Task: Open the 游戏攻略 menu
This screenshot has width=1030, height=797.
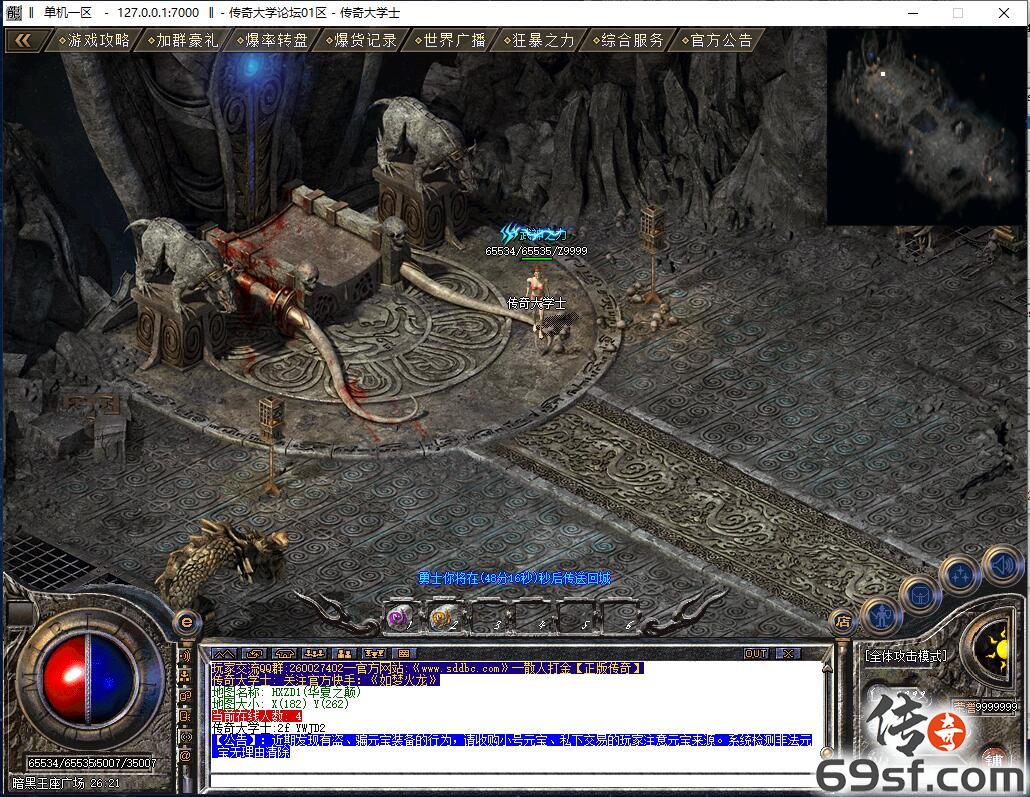Action: [94, 41]
